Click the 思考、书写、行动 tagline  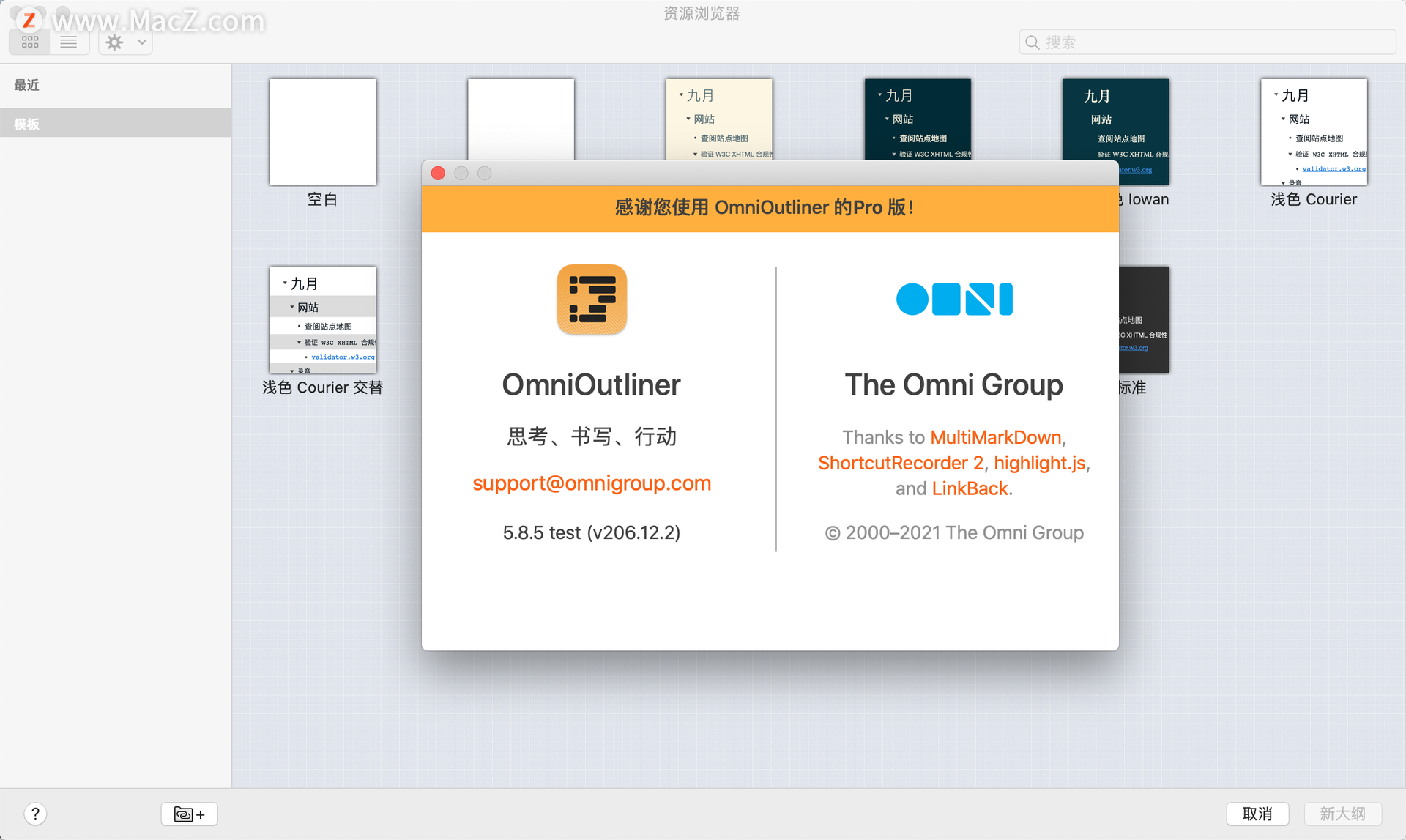coord(592,436)
